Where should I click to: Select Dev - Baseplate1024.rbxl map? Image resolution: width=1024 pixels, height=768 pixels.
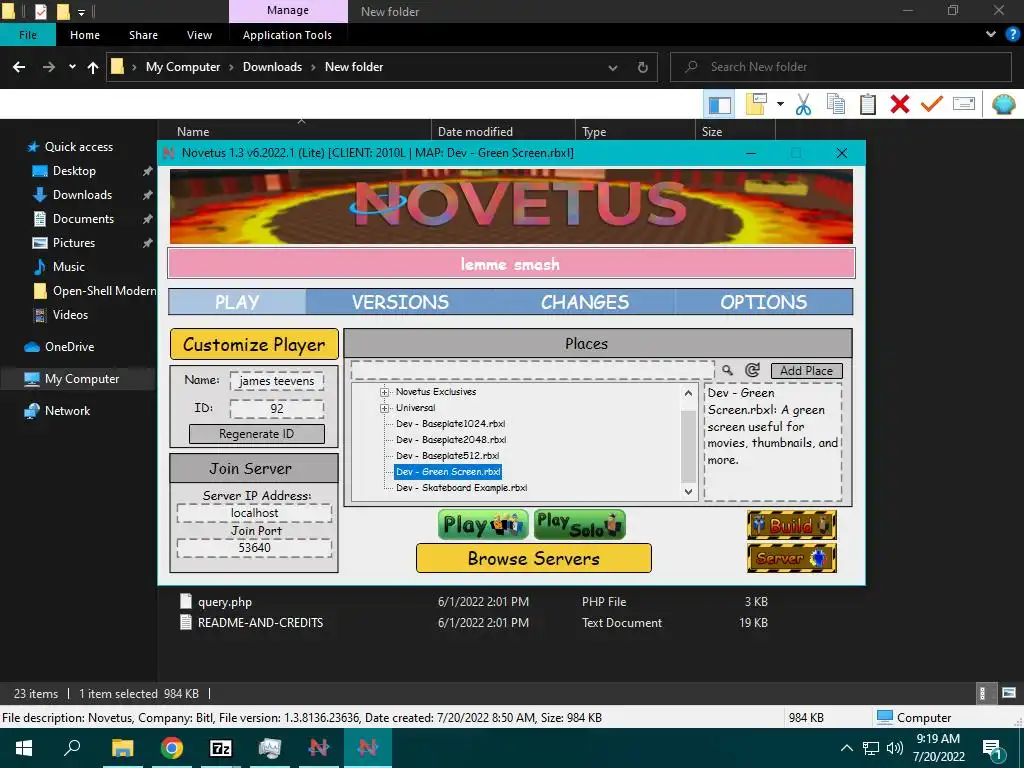click(451, 424)
